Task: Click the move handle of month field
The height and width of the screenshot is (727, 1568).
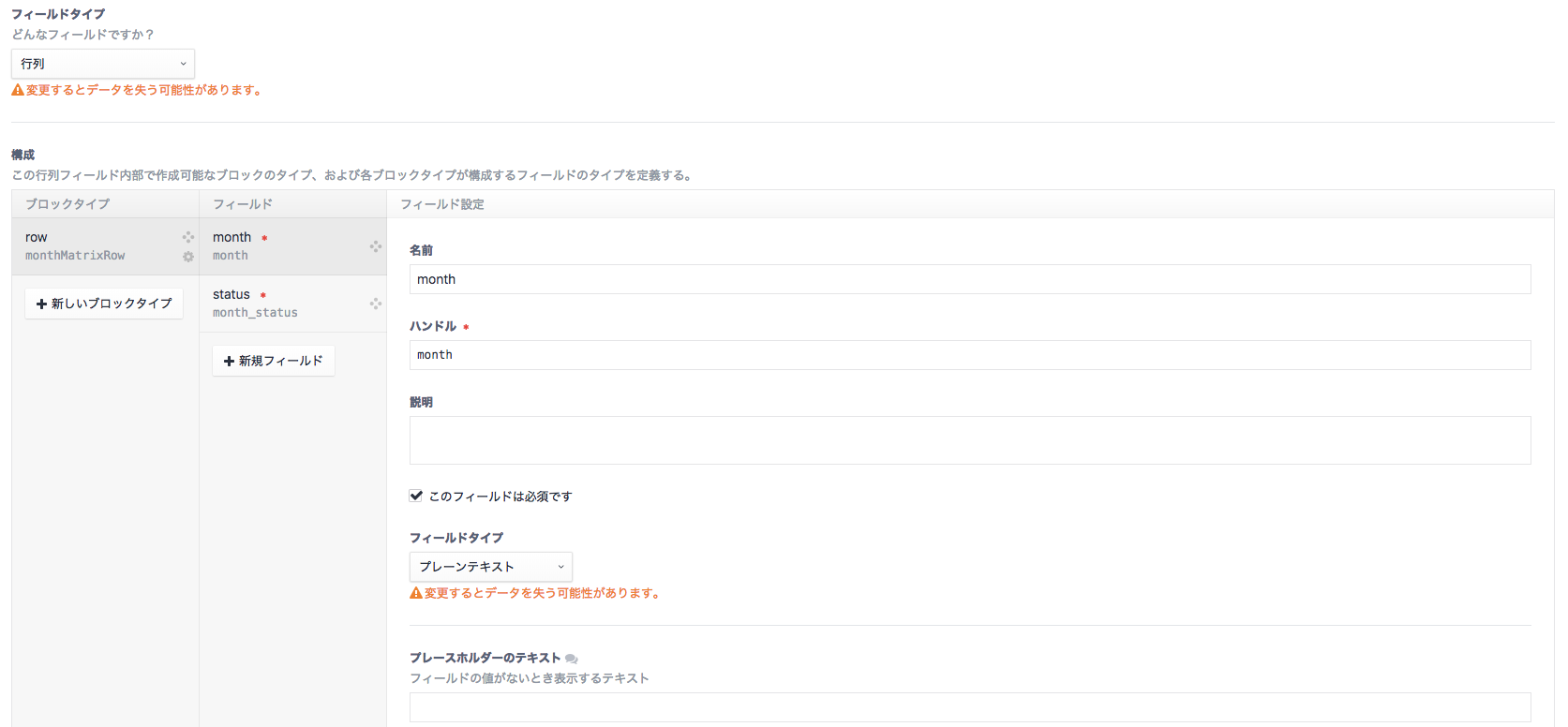Action: 375,246
